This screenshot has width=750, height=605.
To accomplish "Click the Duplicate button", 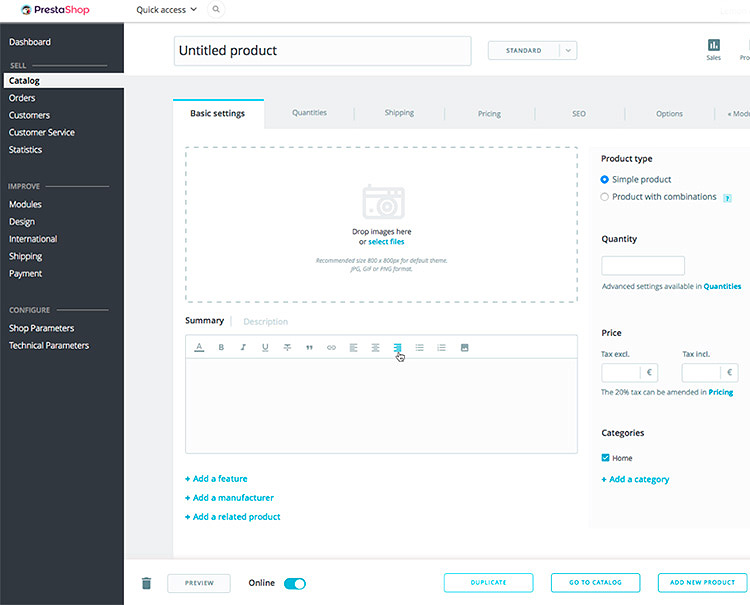I will pos(488,583).
